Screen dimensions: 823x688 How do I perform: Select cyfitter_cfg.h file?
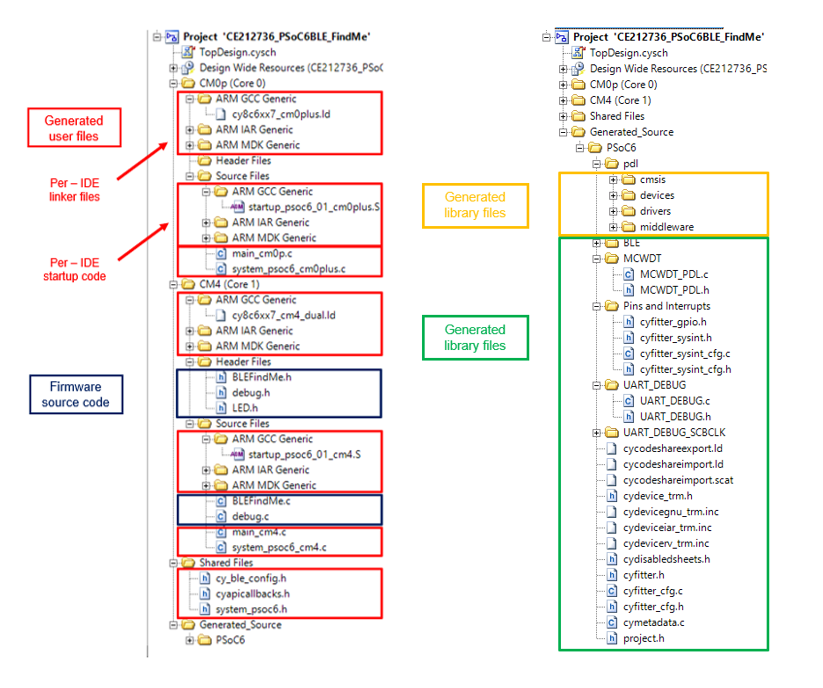tap(653, 607)
